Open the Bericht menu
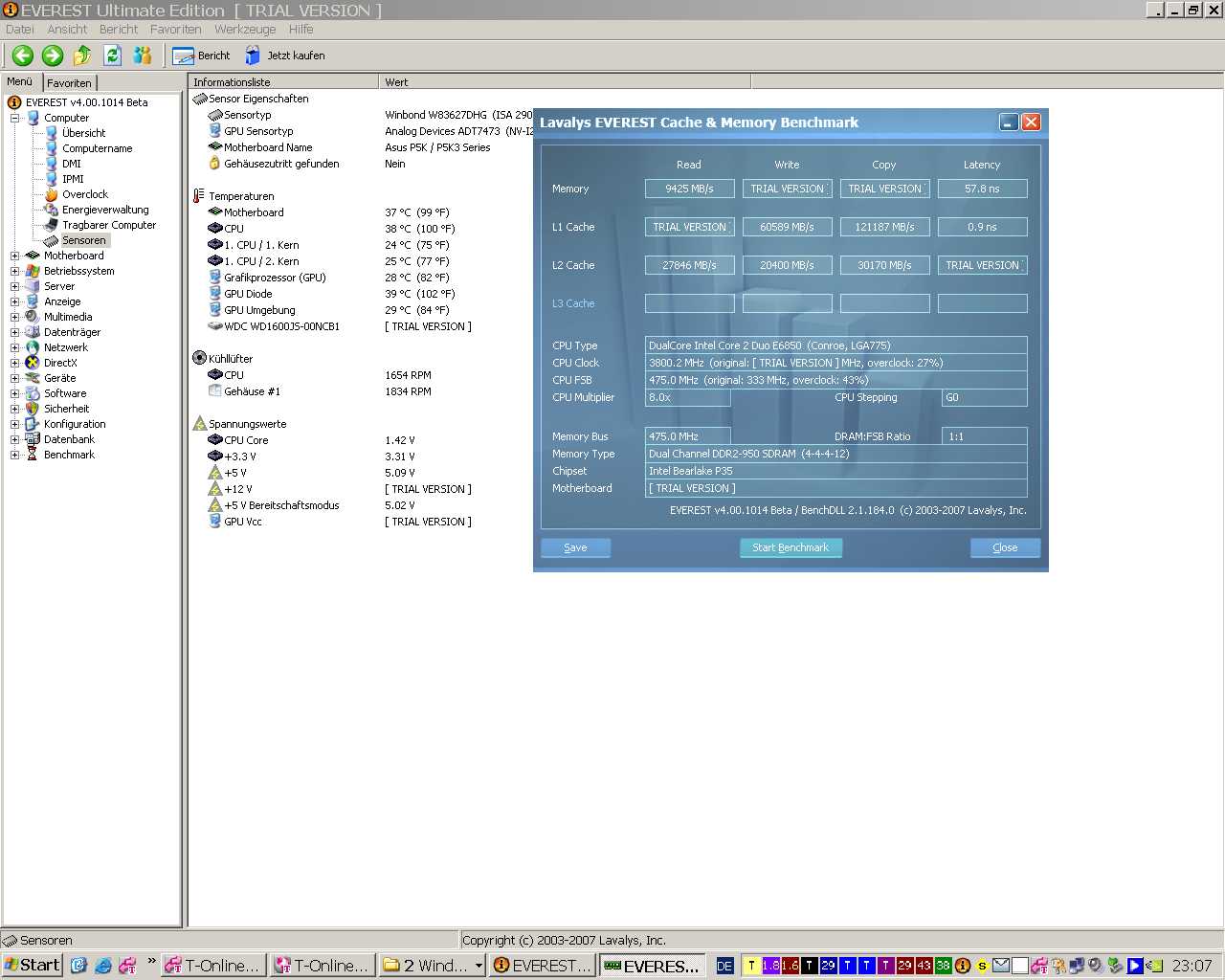 (119, 29)
